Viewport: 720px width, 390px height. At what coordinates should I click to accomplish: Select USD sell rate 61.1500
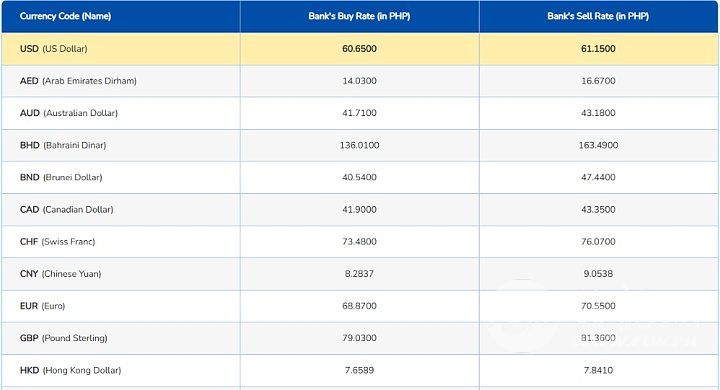[x=598, y=49]
